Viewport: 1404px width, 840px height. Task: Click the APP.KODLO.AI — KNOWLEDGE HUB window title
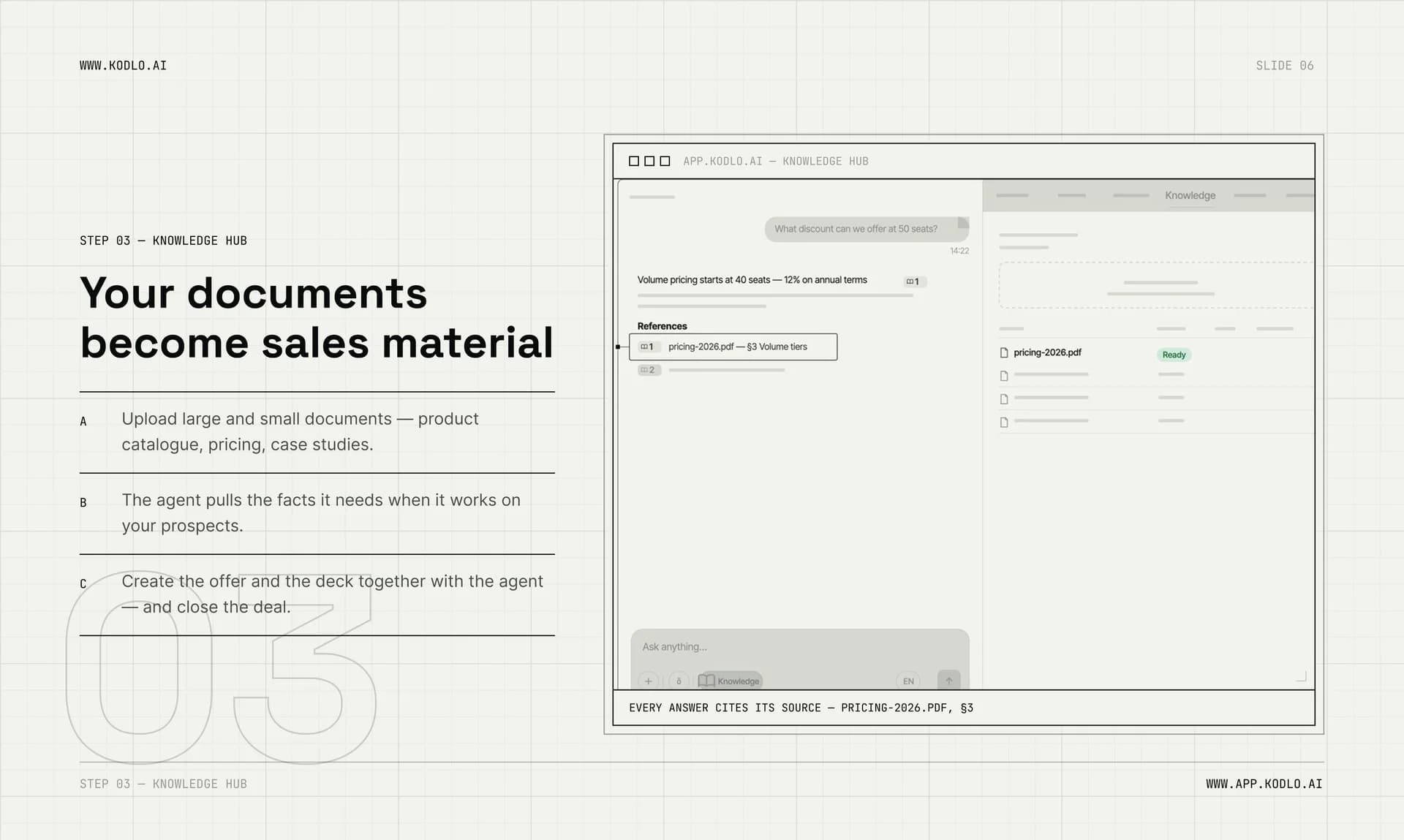[x=775, y=161]
